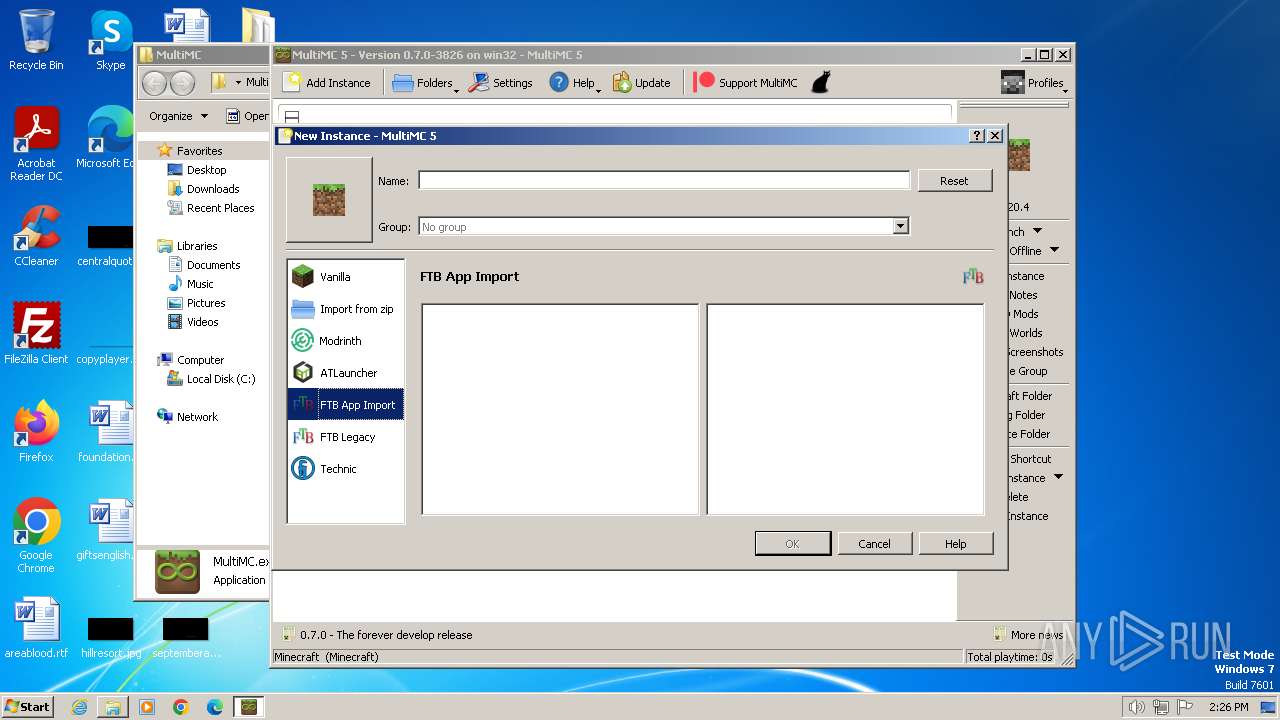This screenshot has height=720, width=1280.
Task: Click Internet Explorer taskbar icon
Action: [79, 707]
